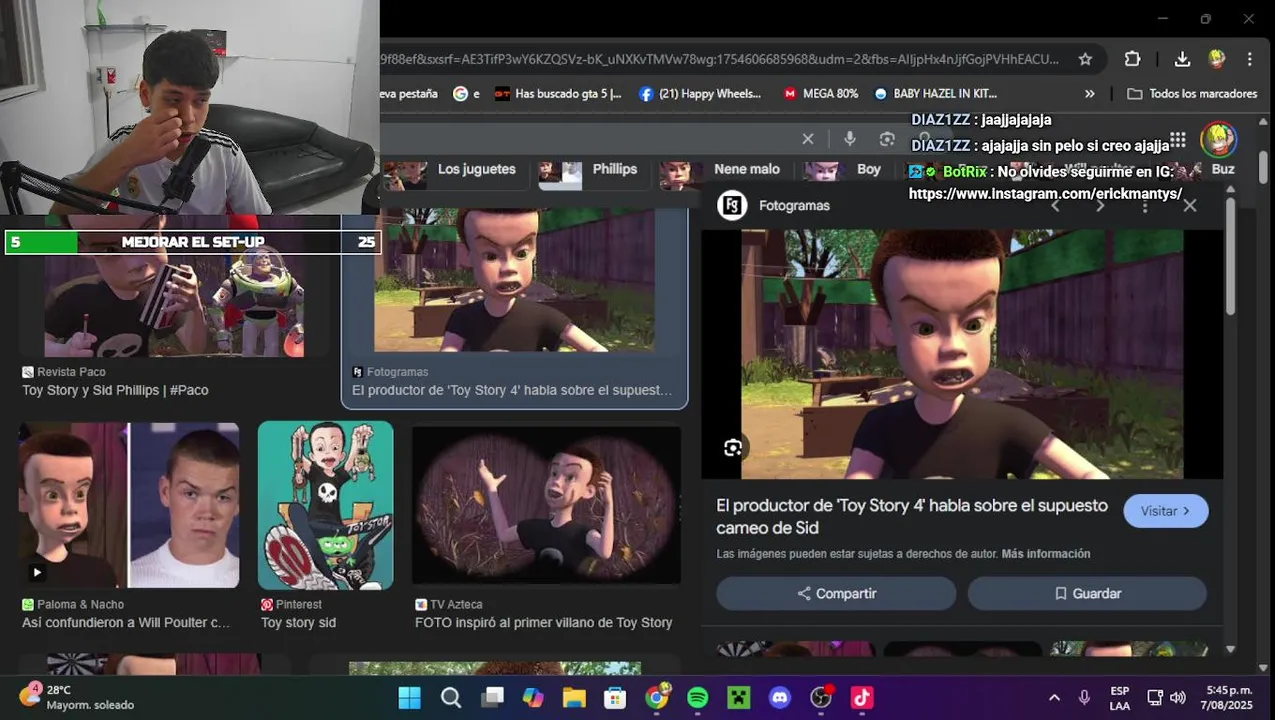The width and height of the screenshot is (1275, 720).
Task: Open the Paloma & Nacho Will Poulter thumbnail
Action: coord(129,505)
